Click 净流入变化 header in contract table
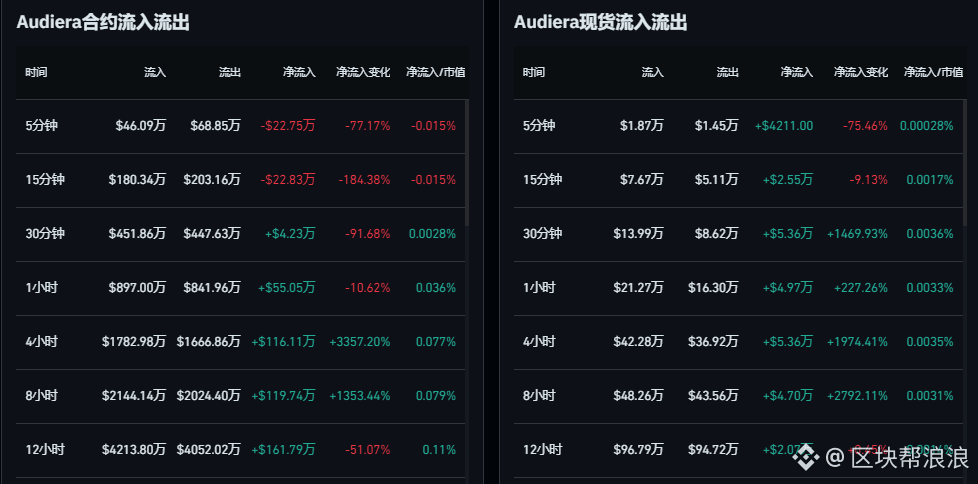The image size is (978, 484). click(x=363, y=72)
